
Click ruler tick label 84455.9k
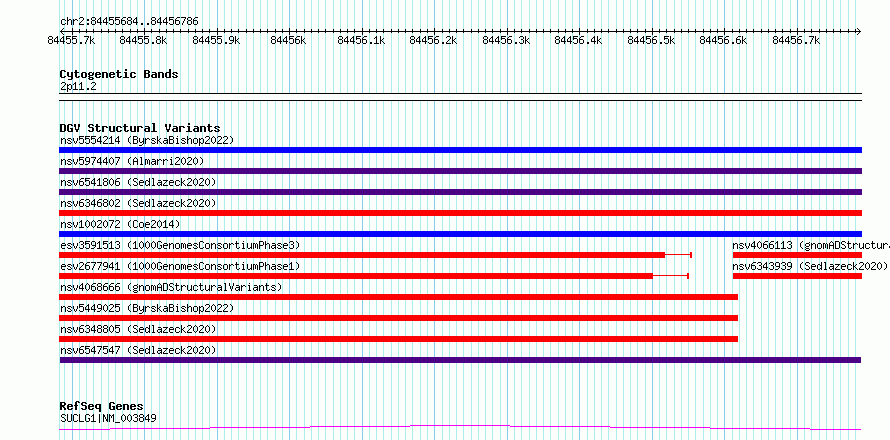click(x=216, y=40)
